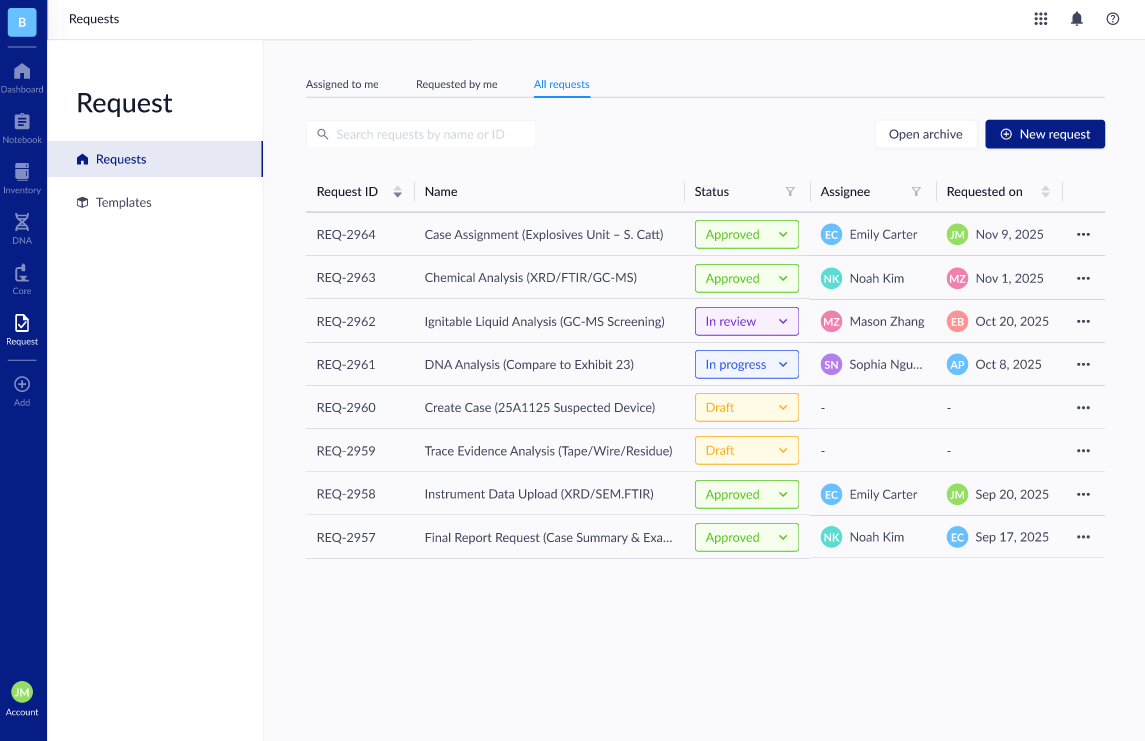The height and width of the screenshot is (741, 1145).
Task: Switch to the Requested by me tab
Action: (456, 84)
